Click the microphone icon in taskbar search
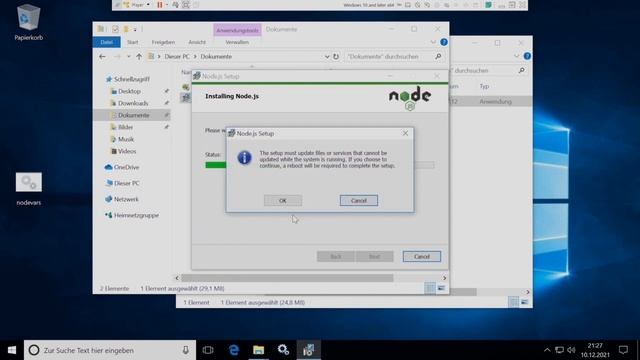 [x=185, y=350]
